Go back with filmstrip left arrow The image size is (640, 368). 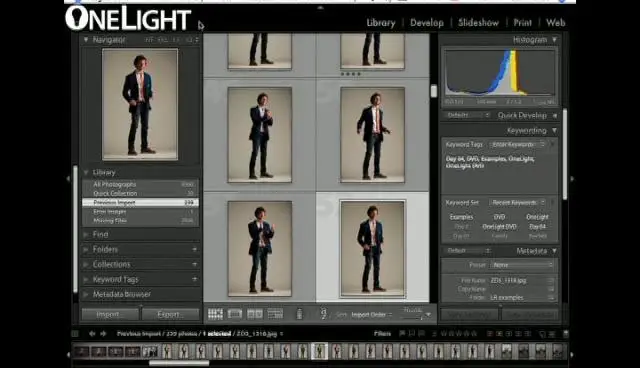(x=92, y=334)
